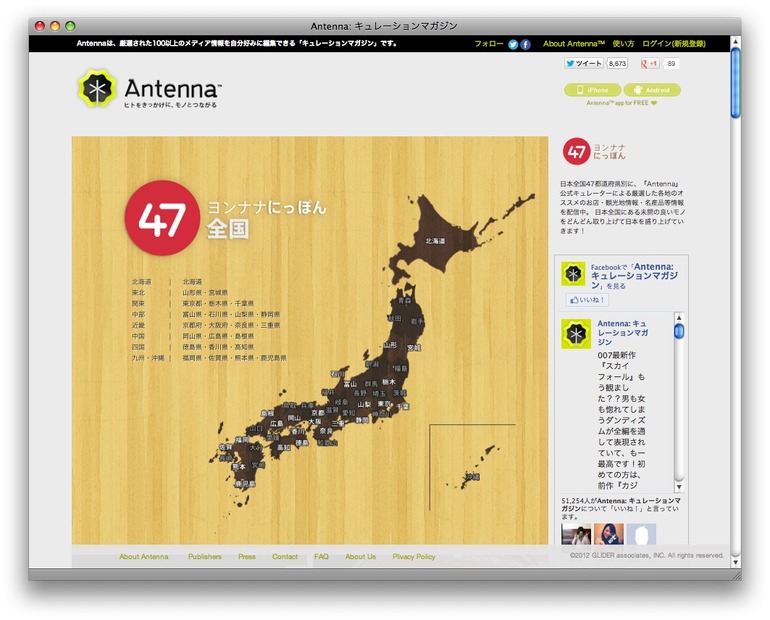Click 三重県 in the 近畿 list row
Screen dimensions: 770x620
click(x=270, y=325)
